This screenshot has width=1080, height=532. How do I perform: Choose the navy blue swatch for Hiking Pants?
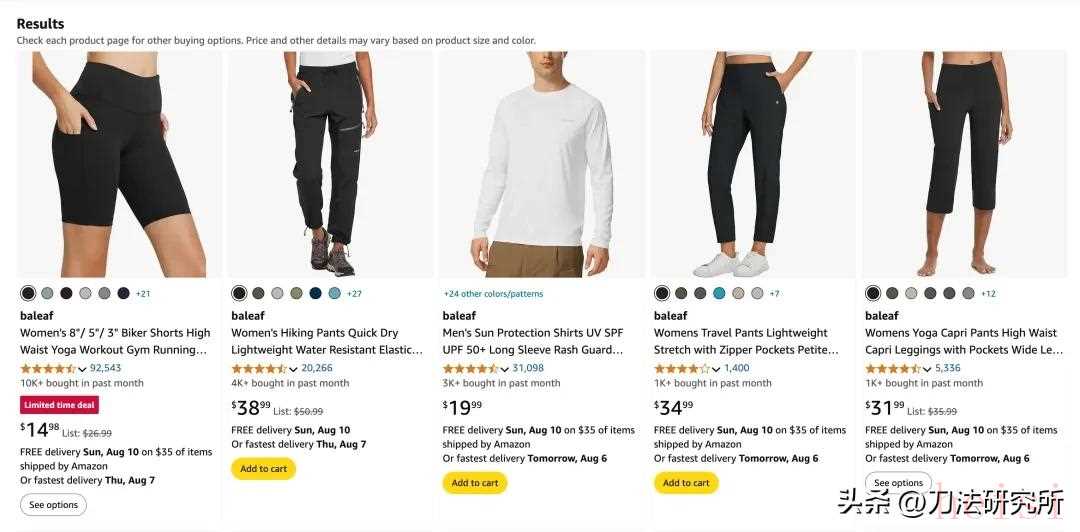point(315,293)
